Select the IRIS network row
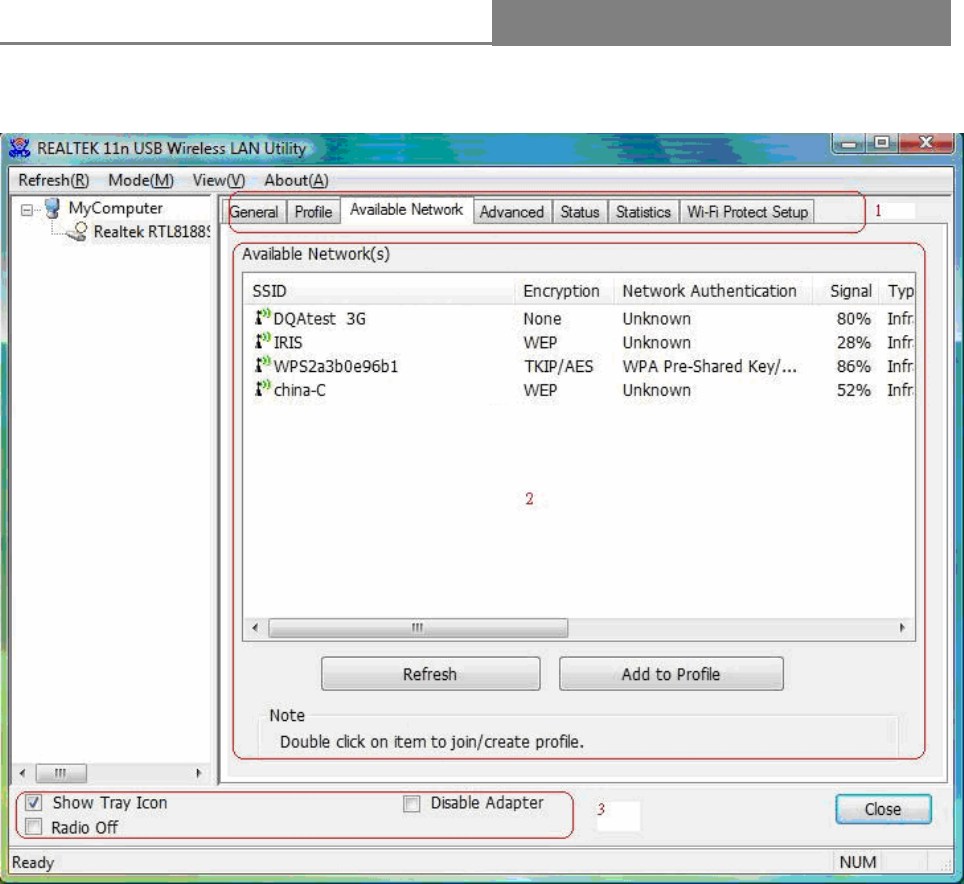Viewport: 964px width, 884px height. pyautogui.click(x=579, y=342)
